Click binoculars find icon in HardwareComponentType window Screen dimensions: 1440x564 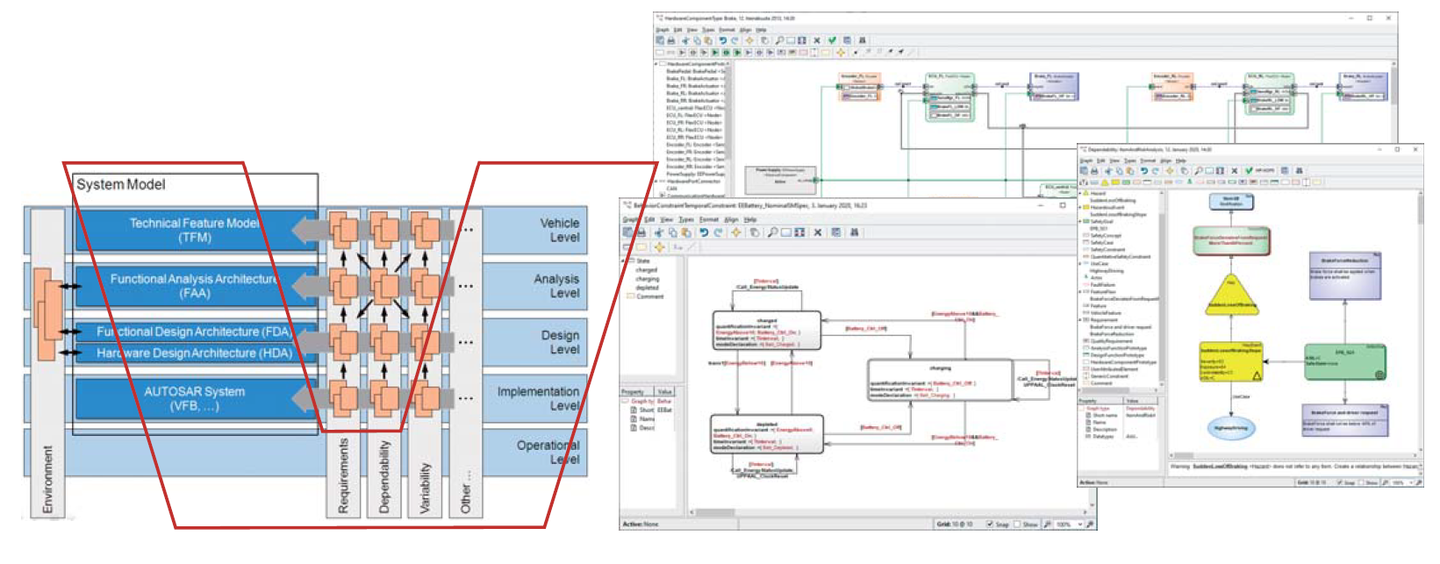coord(862,40)
